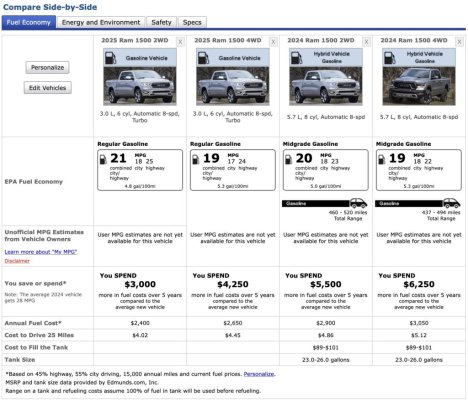Image resolution: width=468 pixels, height=400 pixels.
Task: Click the Gasoline range bar for 2024 Ram 2WD
Action: click(316, 203)
